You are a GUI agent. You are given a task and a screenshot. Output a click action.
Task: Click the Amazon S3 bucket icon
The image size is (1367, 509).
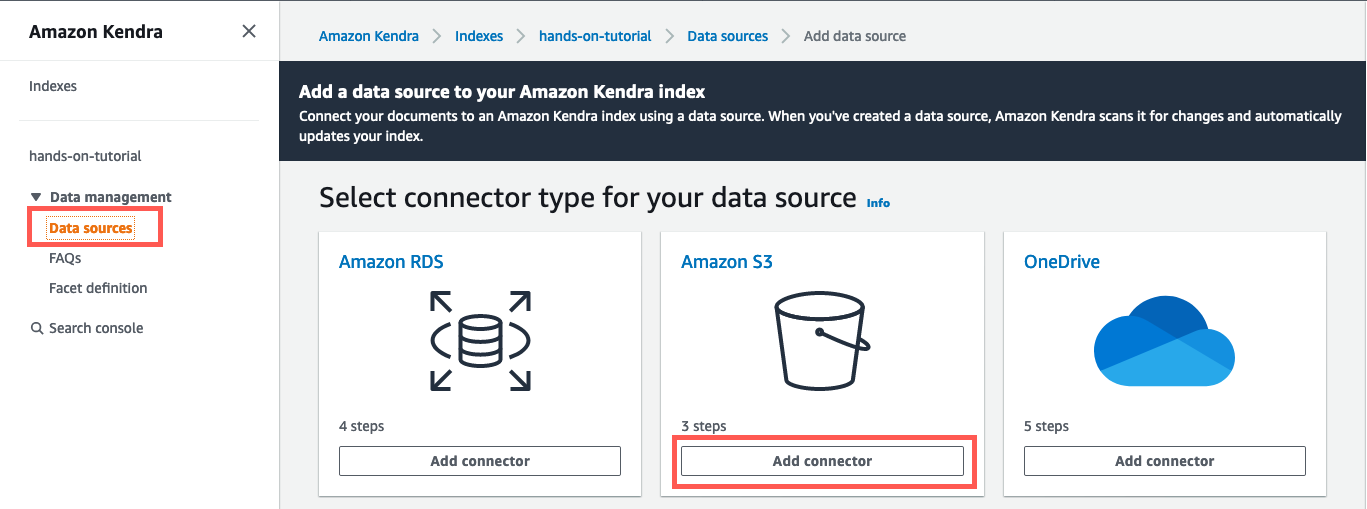822,342
